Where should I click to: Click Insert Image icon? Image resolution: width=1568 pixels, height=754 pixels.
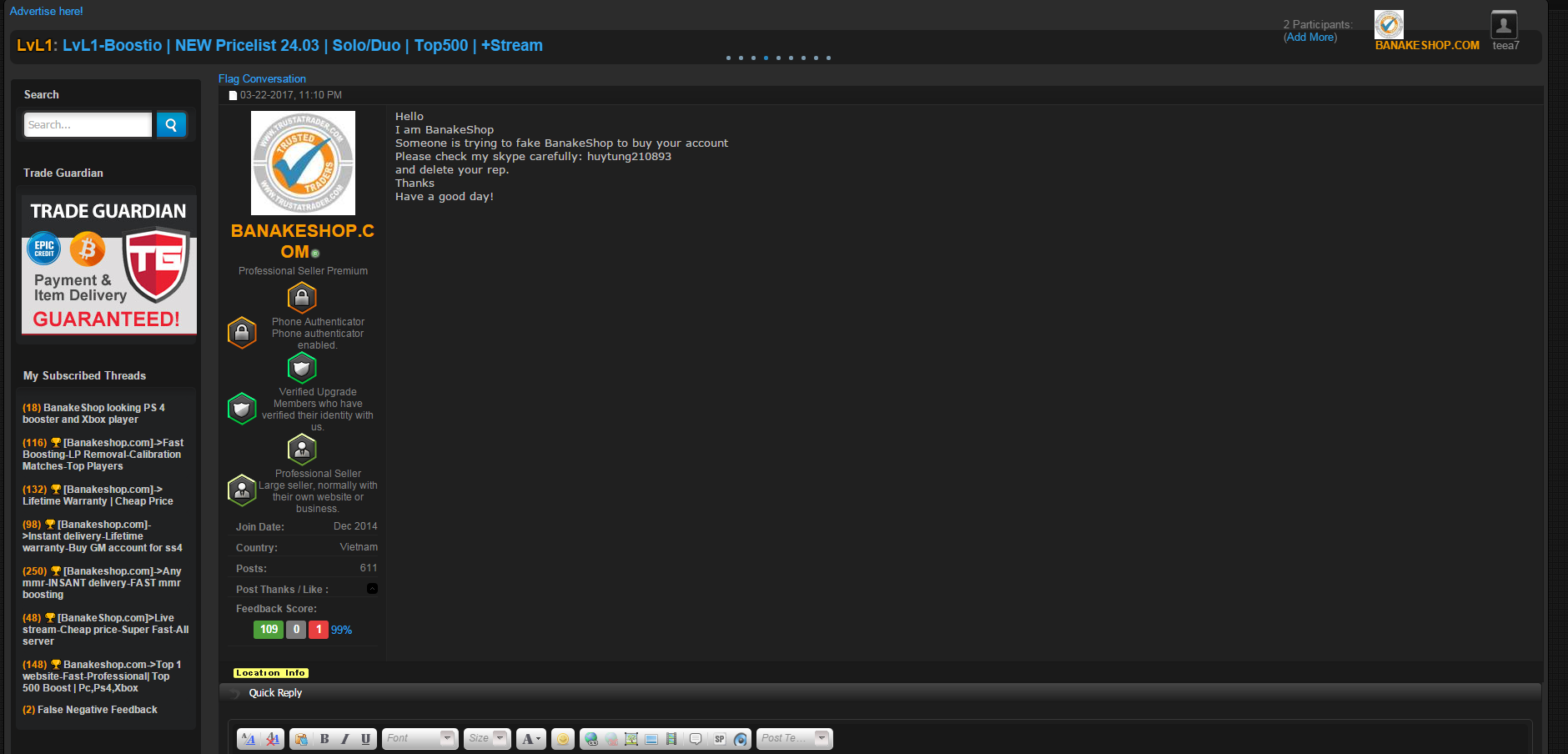click(x=631, y=739)
